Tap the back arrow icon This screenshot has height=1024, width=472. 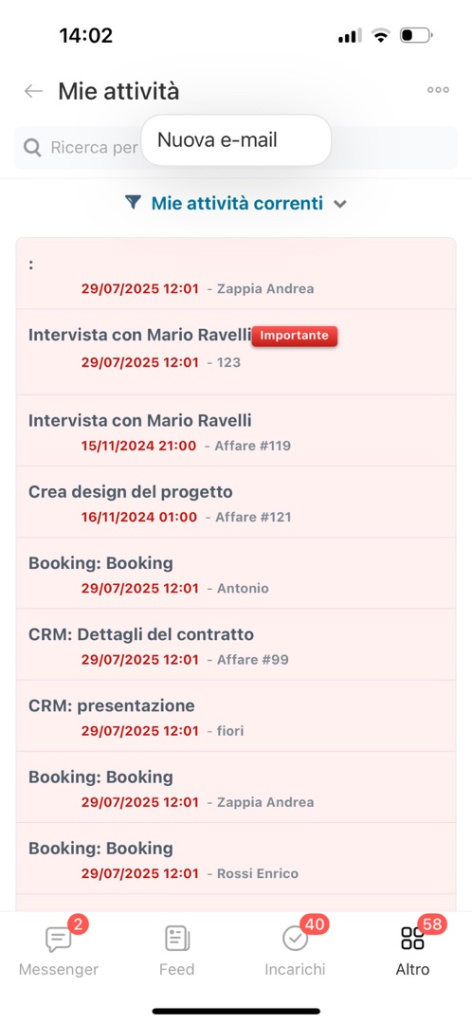click(33, 91)
